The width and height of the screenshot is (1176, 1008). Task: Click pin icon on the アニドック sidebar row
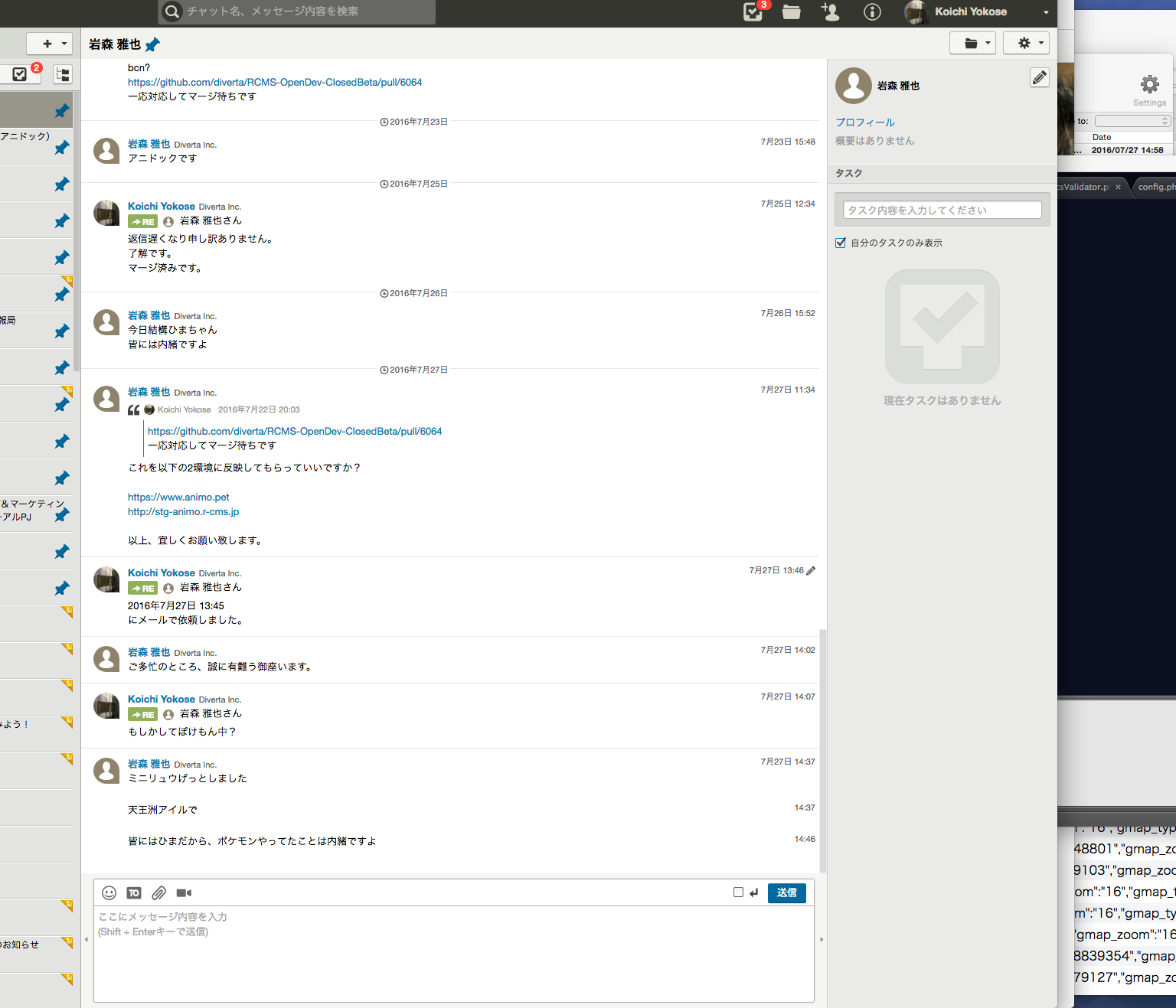tap(61, 148)
